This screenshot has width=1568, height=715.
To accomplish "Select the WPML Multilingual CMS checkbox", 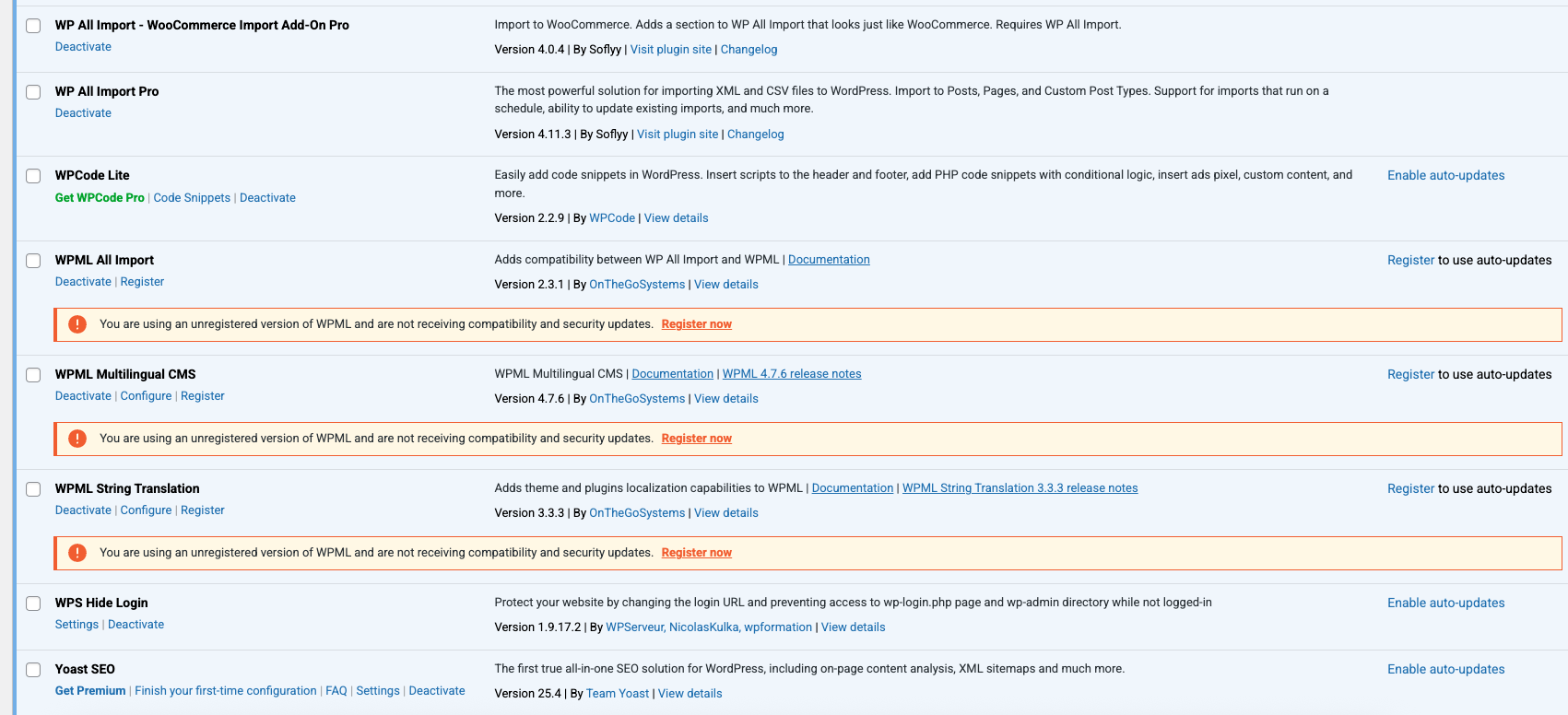I will tap(33, 375).
